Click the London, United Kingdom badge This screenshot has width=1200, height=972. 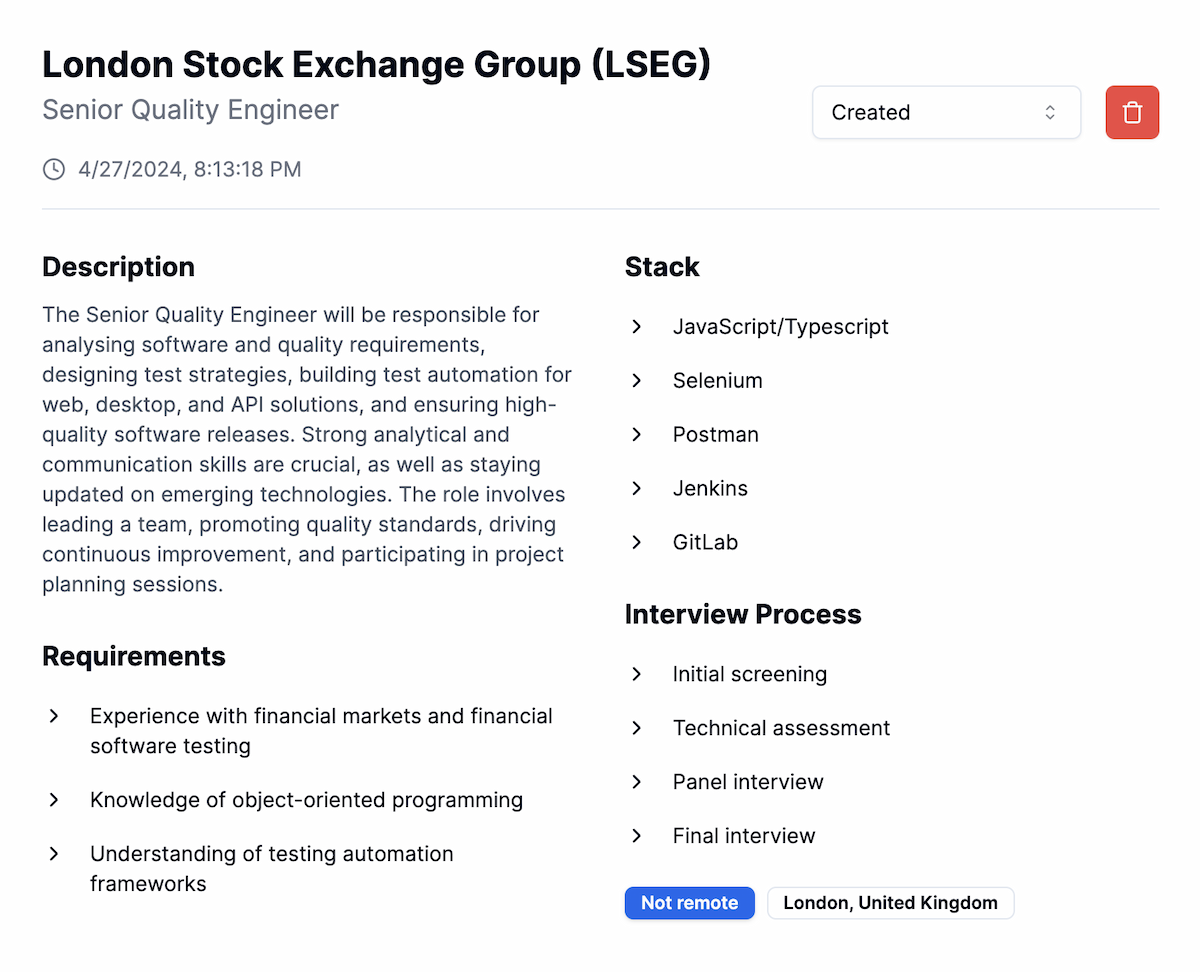tap(891, 903)
